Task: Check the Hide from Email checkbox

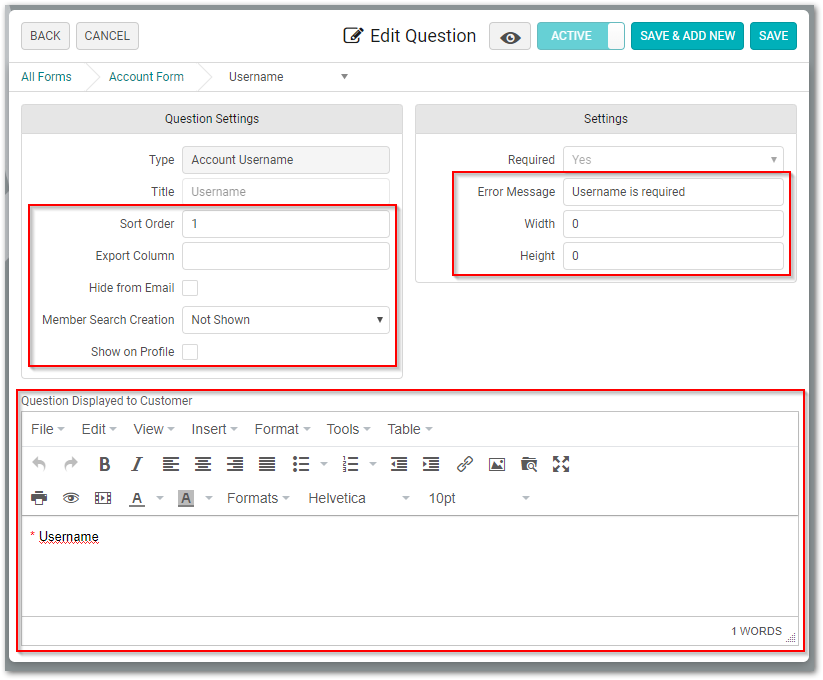Action: [190, 288]
